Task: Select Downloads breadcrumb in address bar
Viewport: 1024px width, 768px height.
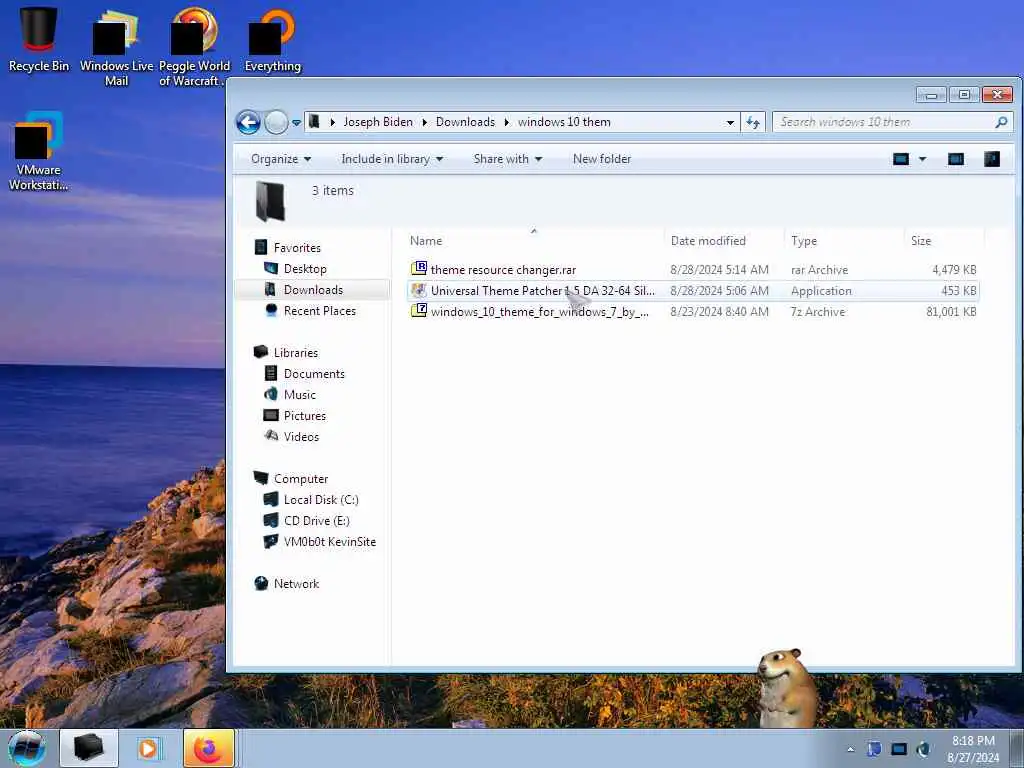Action: pyautogui.click(x=466, y=122)
